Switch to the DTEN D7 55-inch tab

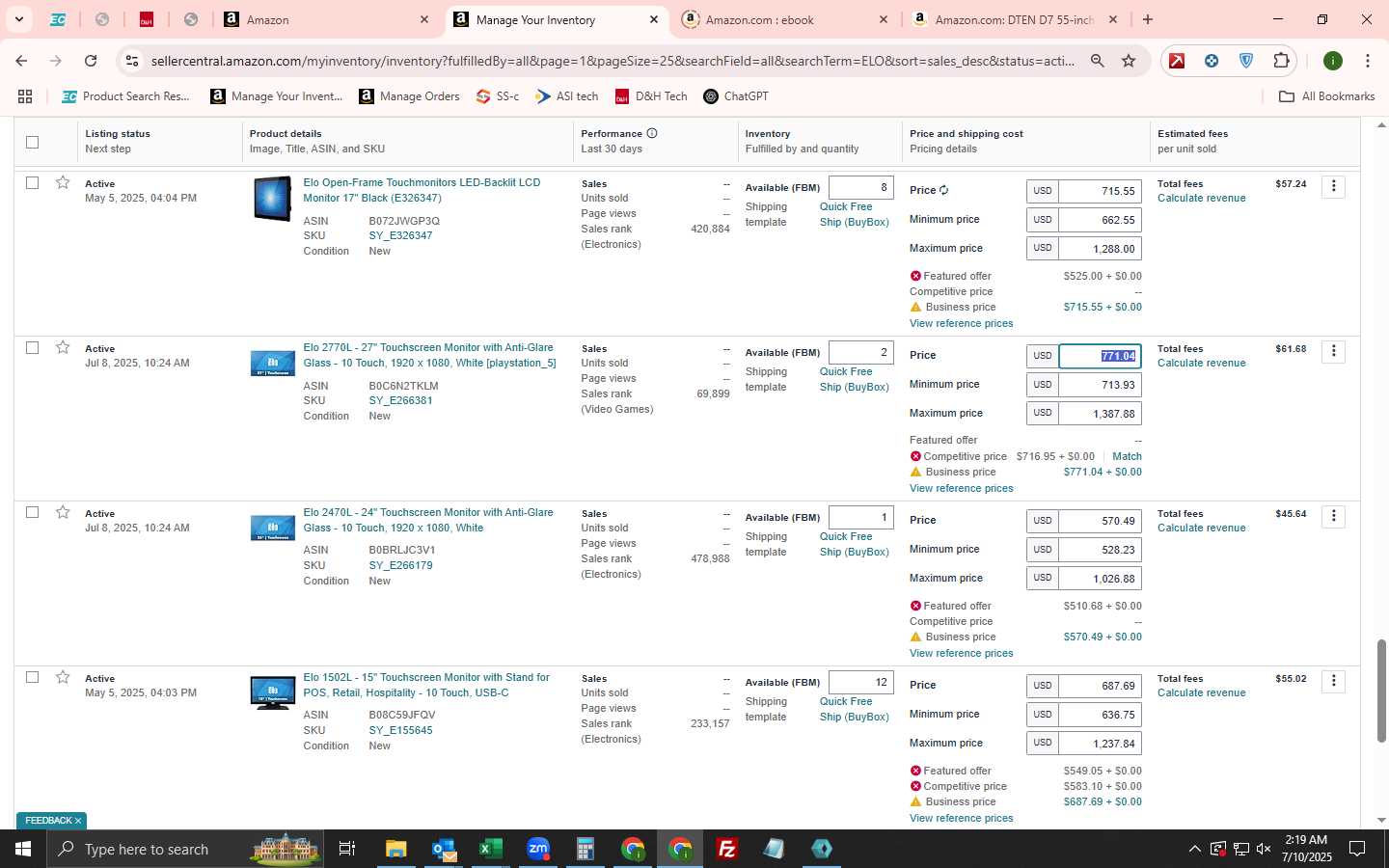pyautogui.click(x=1013, y=19)
